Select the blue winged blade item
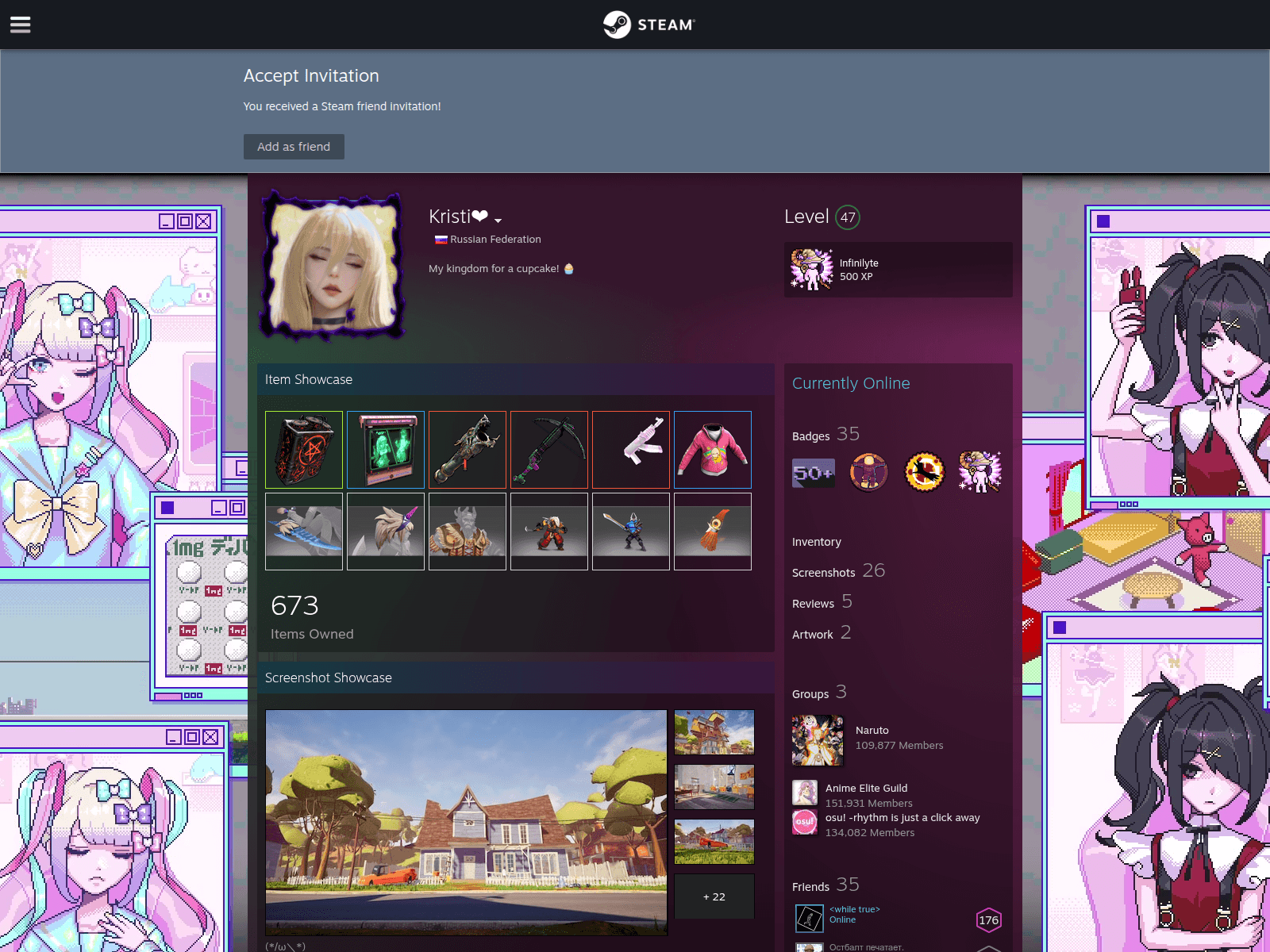Screen dimensions: 1270x952 (x=304, y=532)
